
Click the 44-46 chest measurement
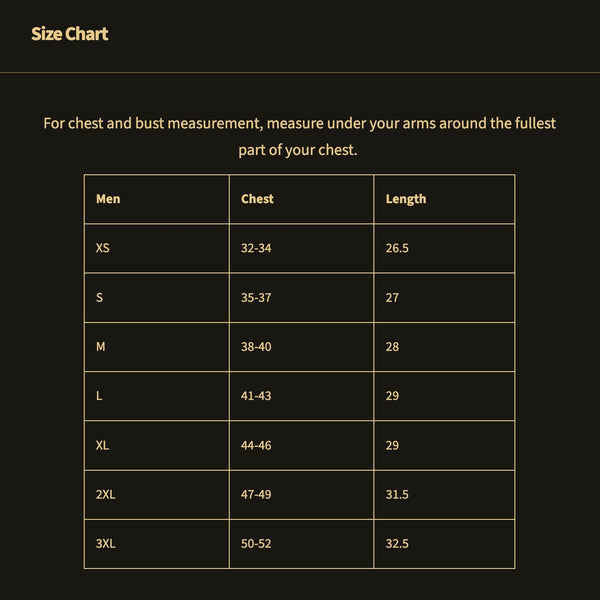point(256,445)
